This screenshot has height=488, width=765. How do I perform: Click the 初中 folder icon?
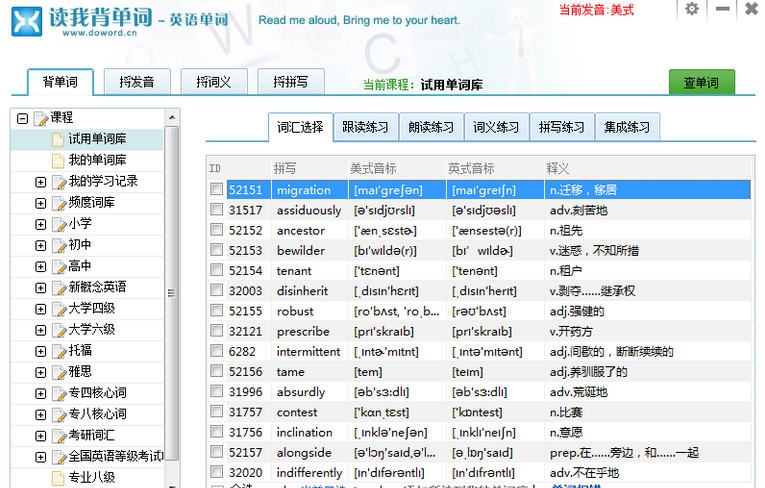point(59,245)
